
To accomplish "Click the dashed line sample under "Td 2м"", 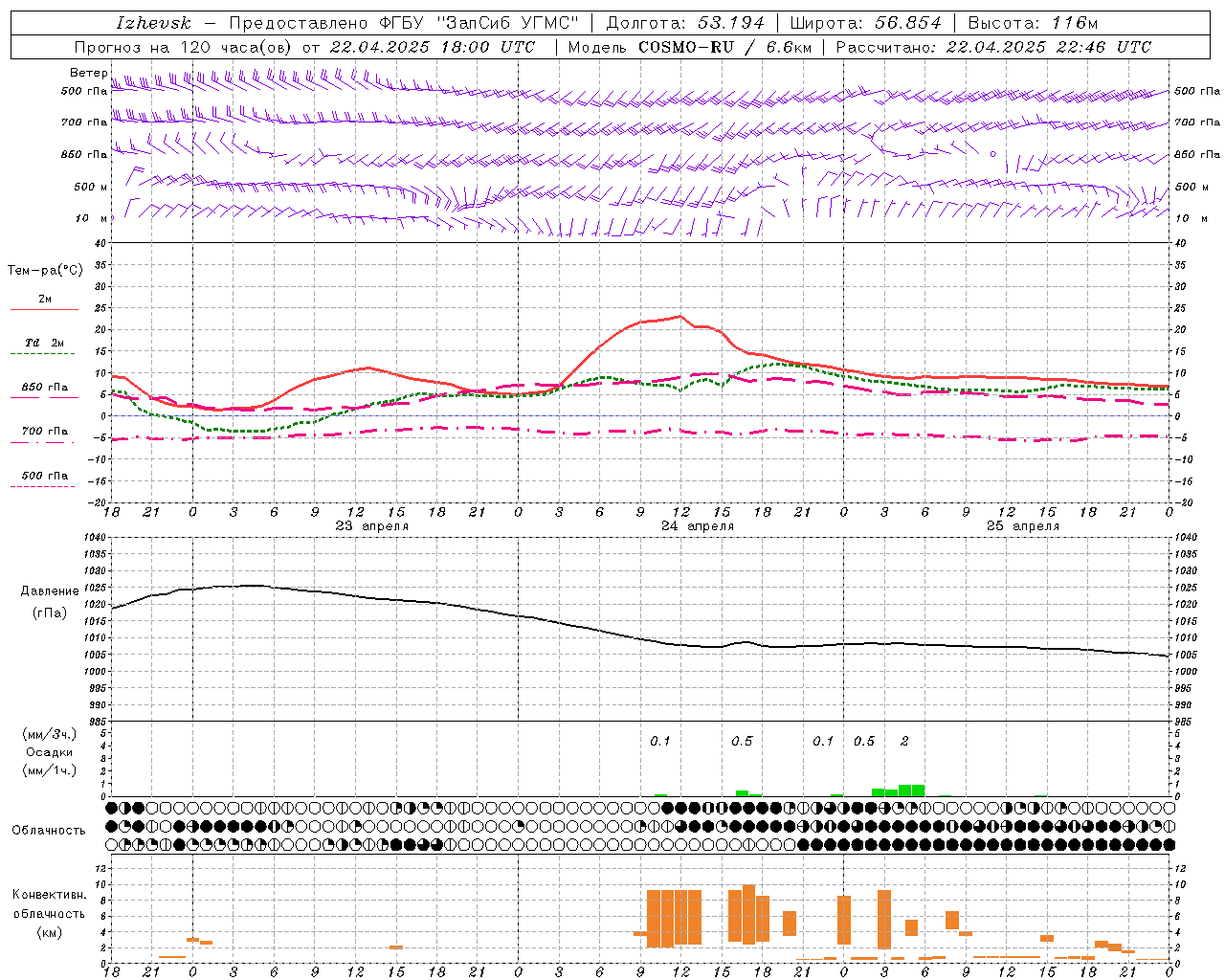I will [x=44, y=354].
